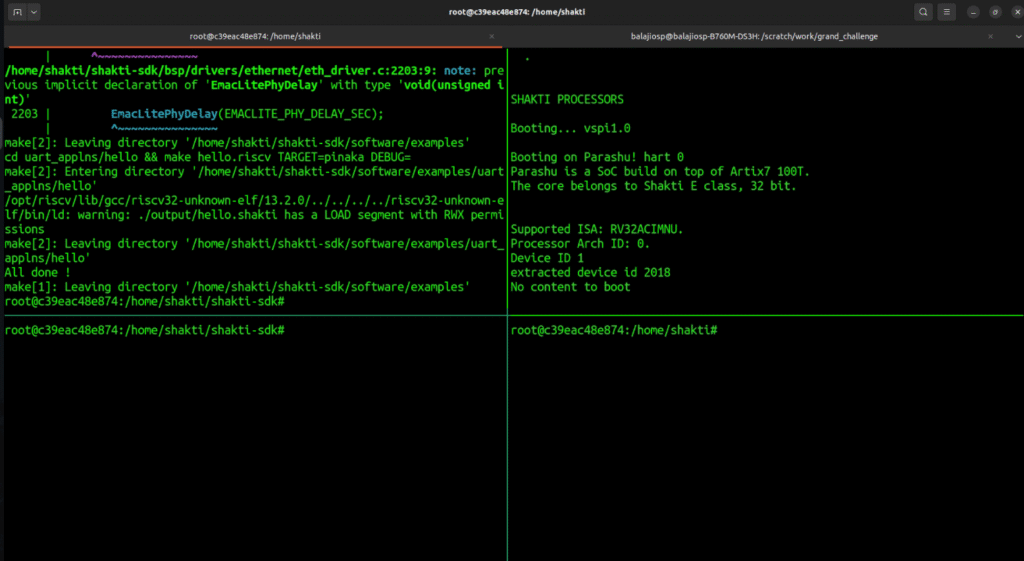Viewport: 1024px width, 561px height.
Task: Expand the new-tab dropdown arrow
Action: coord(33,12)
